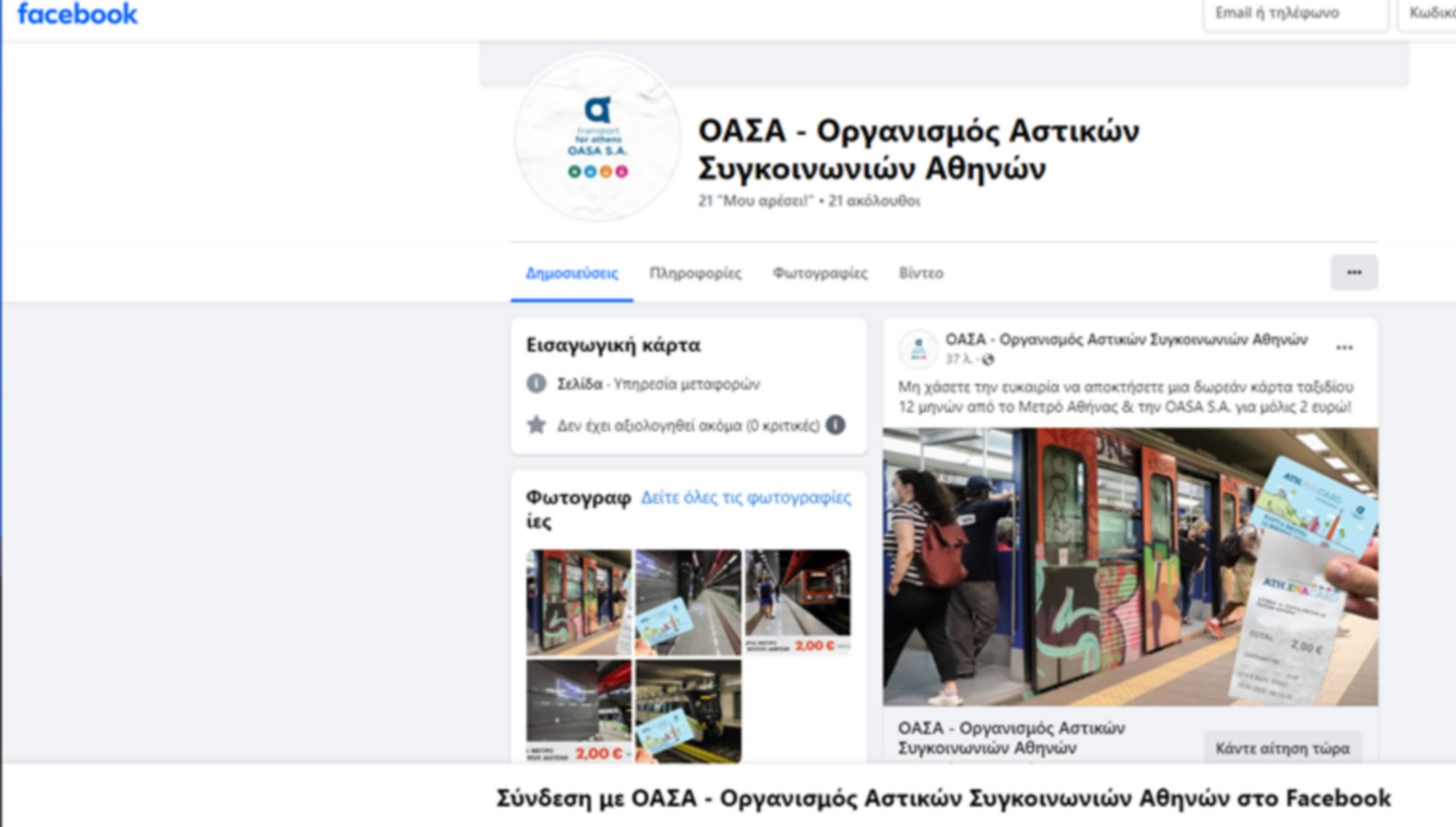
Task: Open the page's three-dot options menu
Action: (x=1355, y=272)
